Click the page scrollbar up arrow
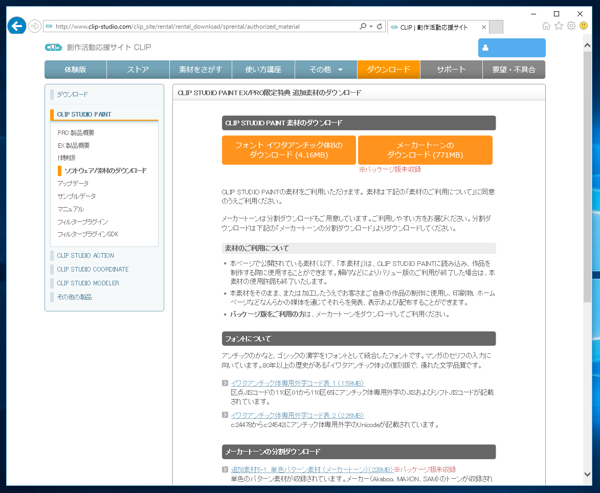Image resolution: width=600 pixels, height=493 pixels. [587, 45]
